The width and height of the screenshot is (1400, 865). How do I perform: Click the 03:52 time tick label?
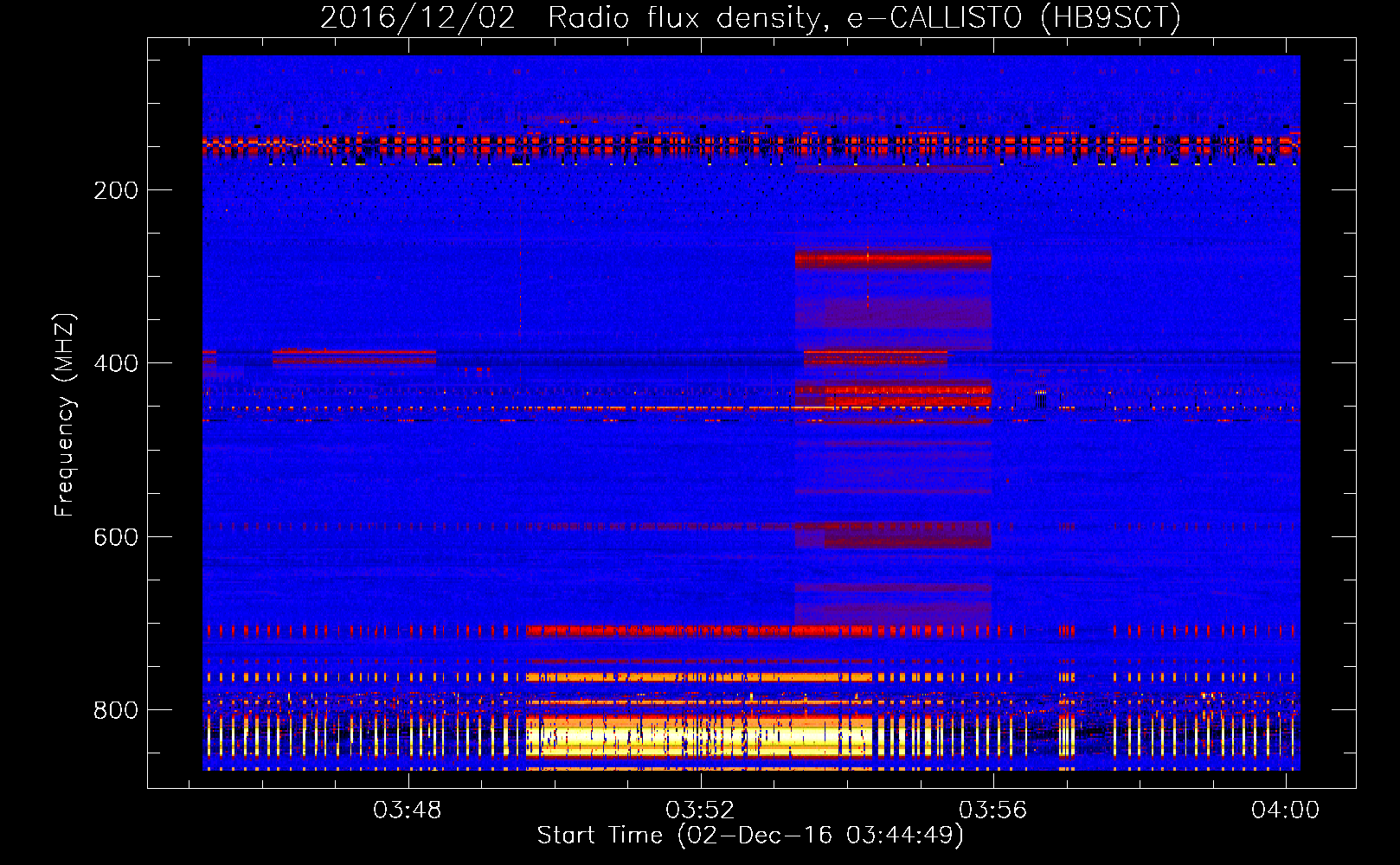(x=700, y=811)
